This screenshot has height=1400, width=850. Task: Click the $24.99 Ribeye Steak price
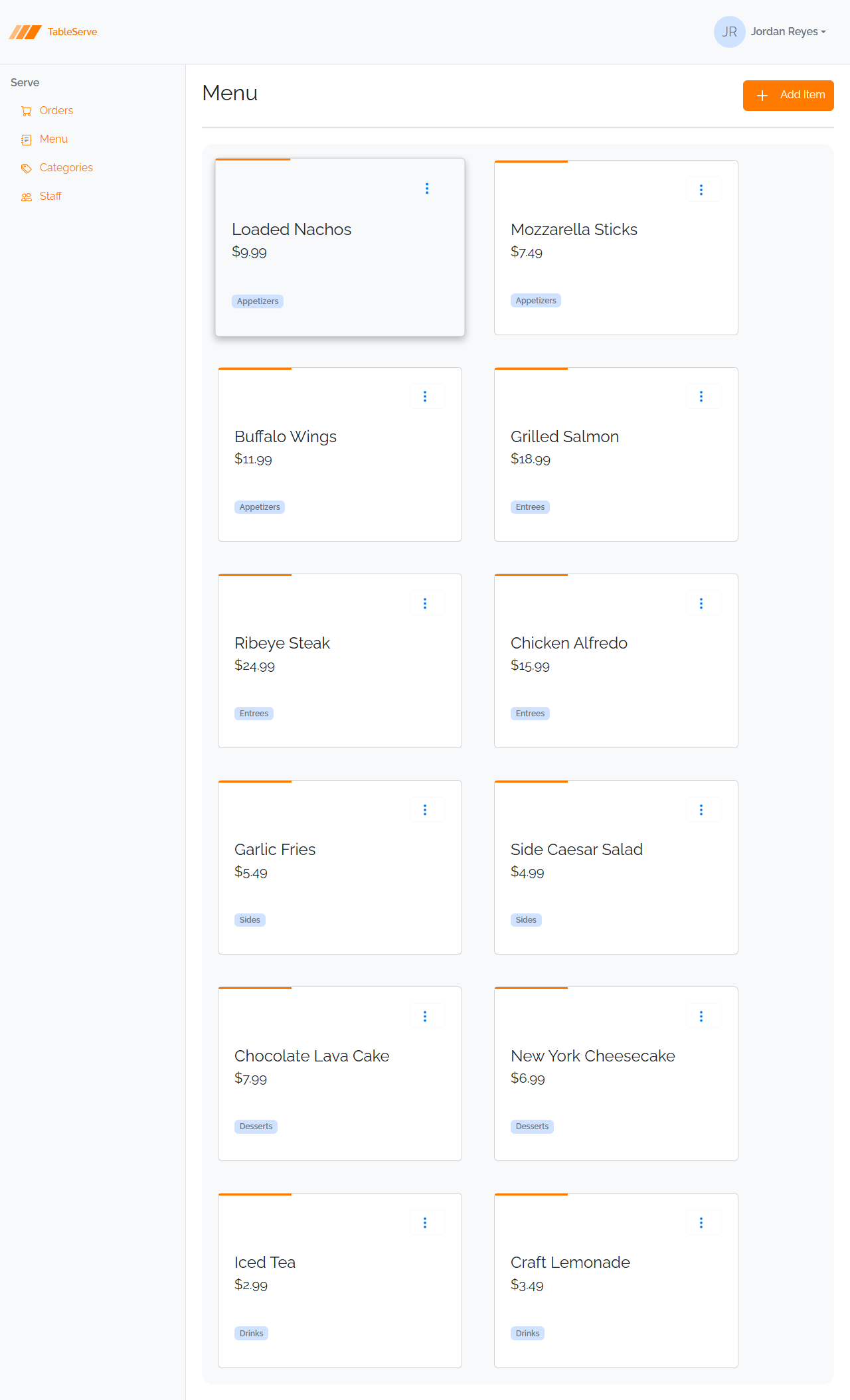[x=254, y=666]
